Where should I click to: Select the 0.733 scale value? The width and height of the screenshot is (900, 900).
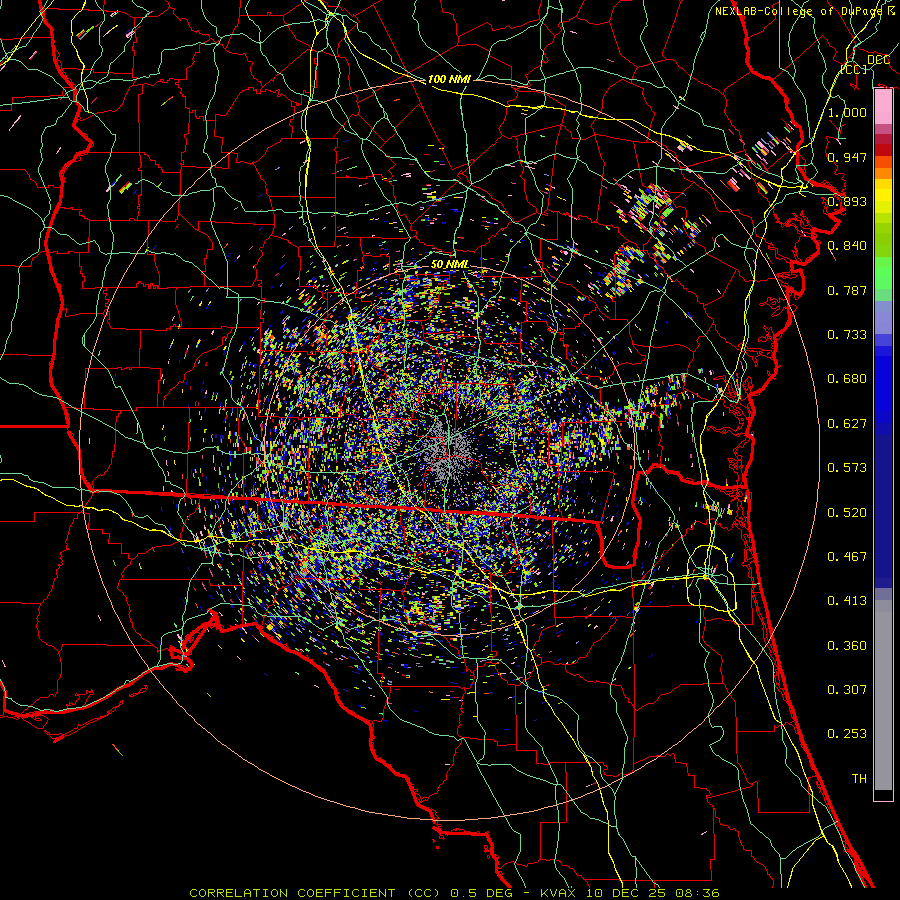847,335
